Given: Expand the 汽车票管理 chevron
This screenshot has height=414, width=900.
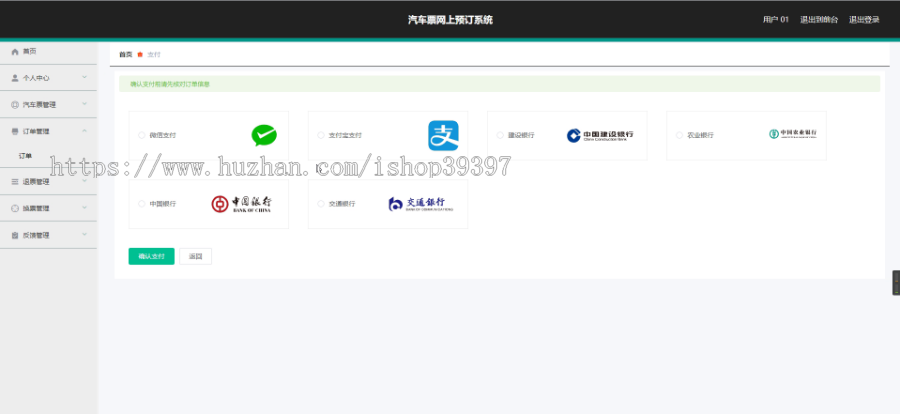Looking at the screenshot, I should (84, 104).
